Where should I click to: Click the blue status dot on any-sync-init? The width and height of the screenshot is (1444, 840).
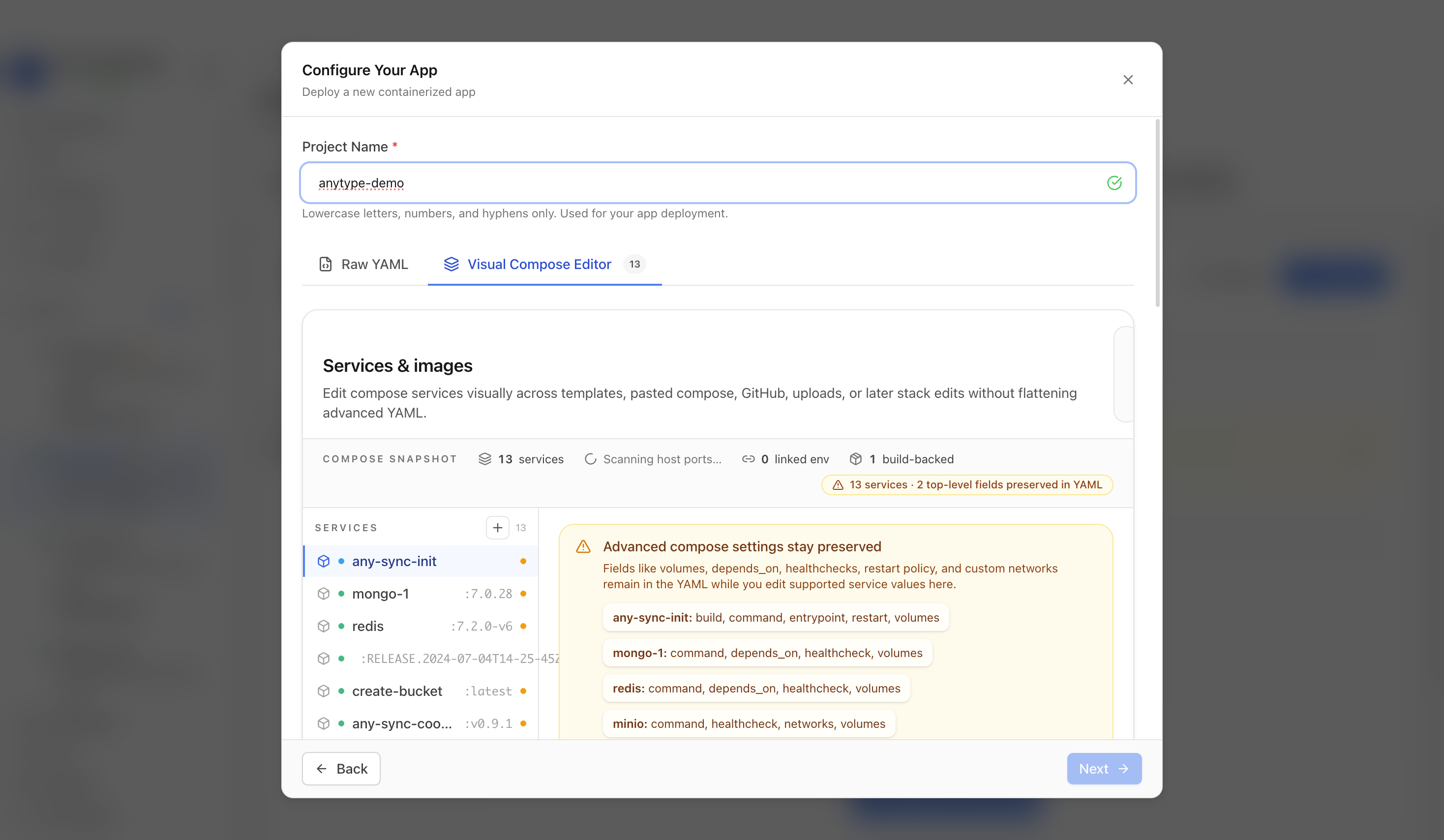coord(341,561)
